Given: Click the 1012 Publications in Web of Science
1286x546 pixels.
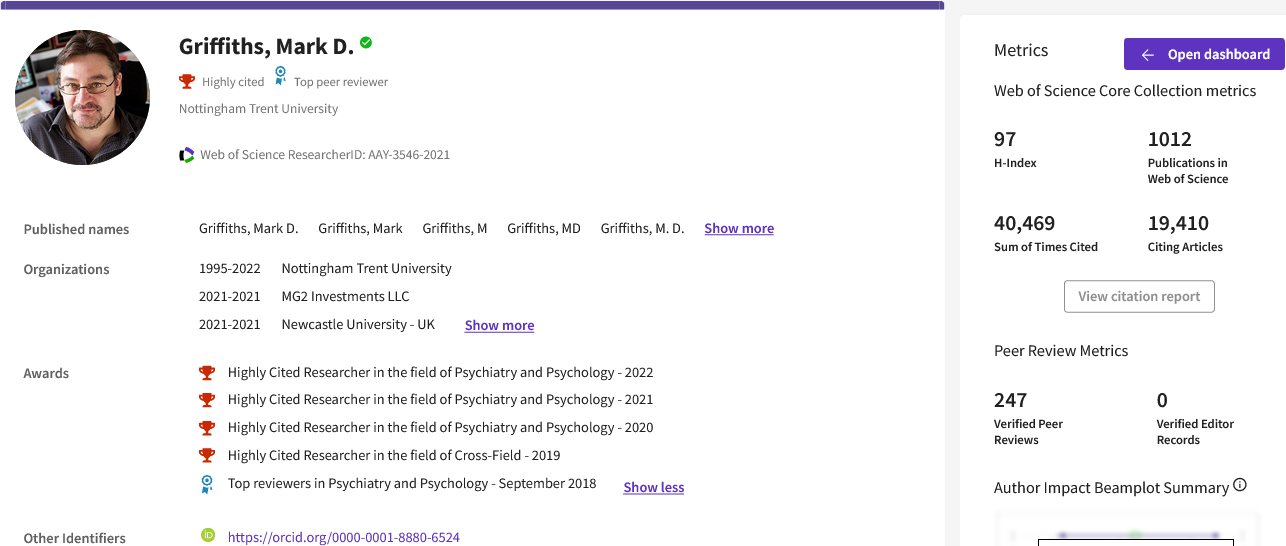Looking at the screenshot, I should click(1169, 140).
